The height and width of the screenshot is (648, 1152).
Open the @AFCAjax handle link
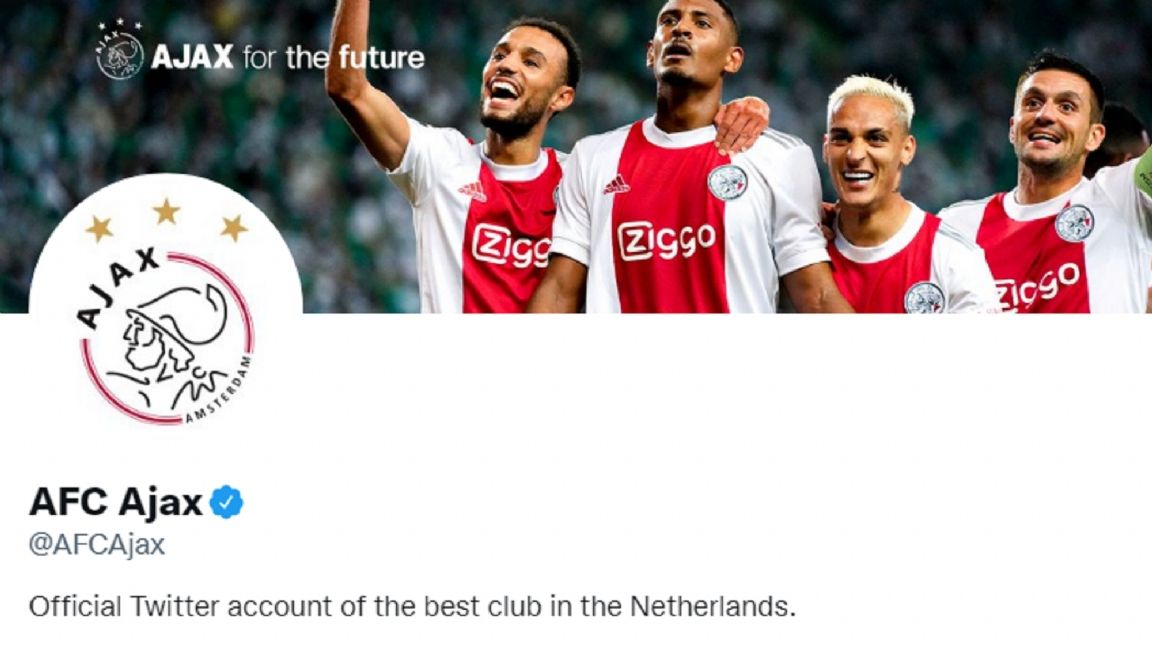[x=97, y=545]
